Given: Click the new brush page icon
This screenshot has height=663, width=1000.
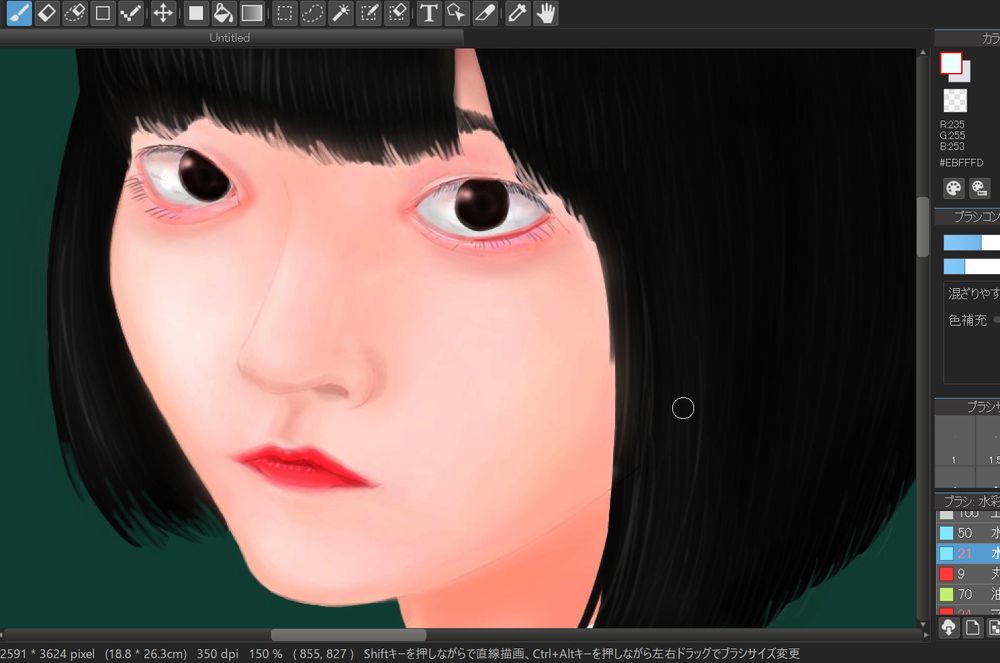Looking at the screenshot, I should [x=972, y=628].
